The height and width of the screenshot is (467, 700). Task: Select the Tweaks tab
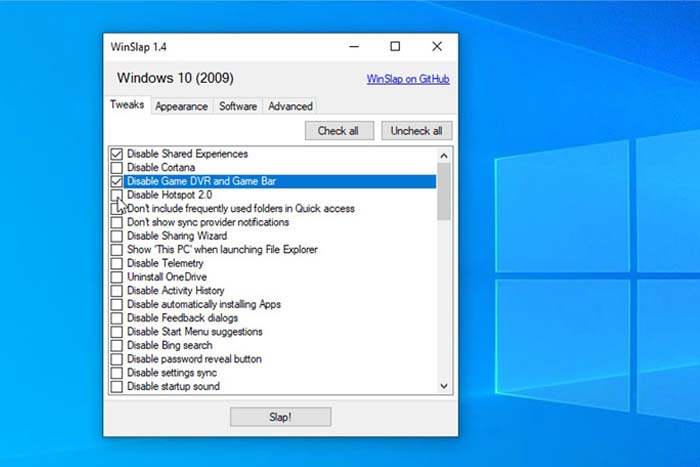(x=127, y=105)
